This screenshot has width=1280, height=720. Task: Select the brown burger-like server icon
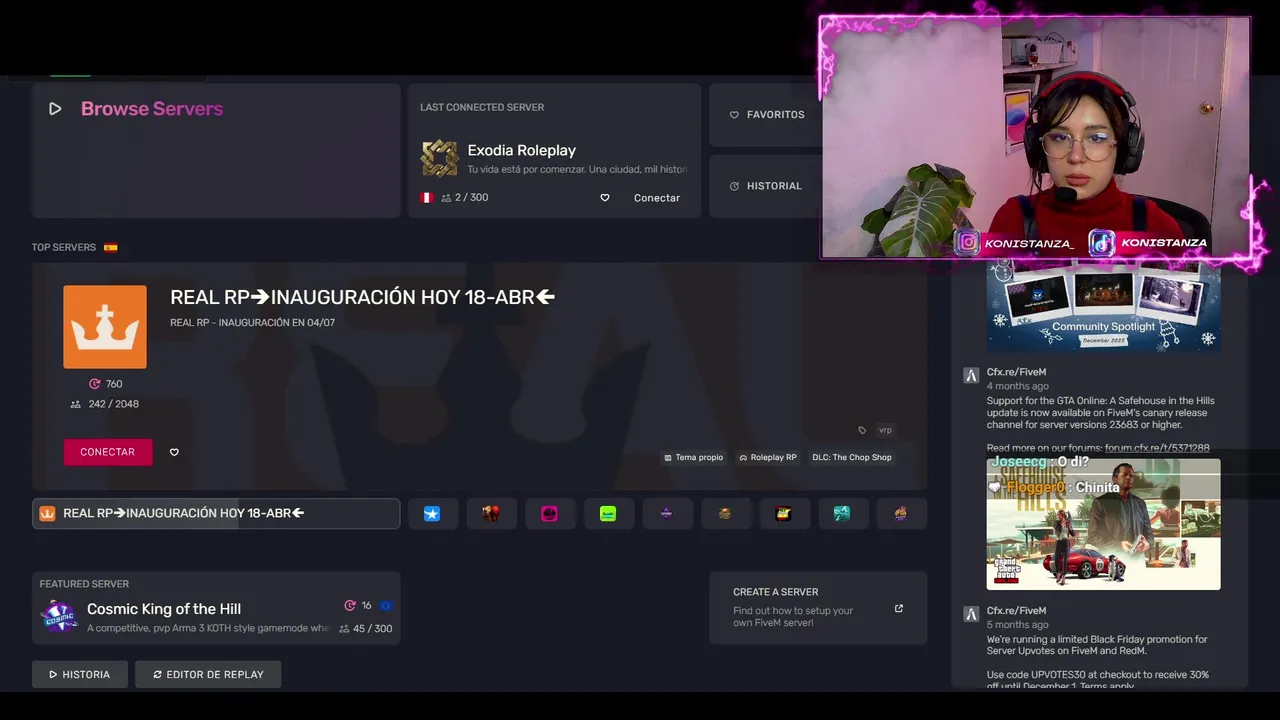[x=725, y=513]
